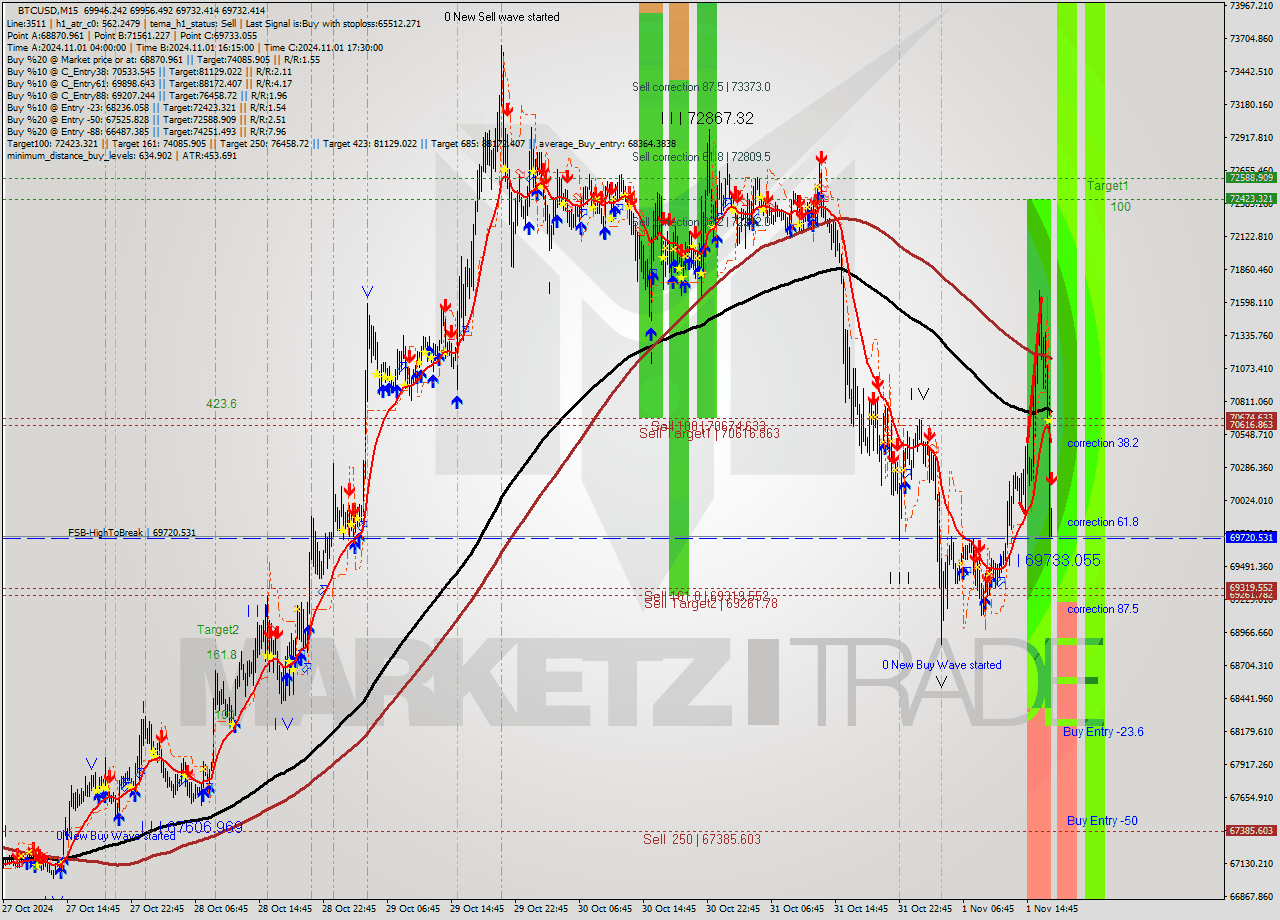Select the '423.6' Fibonacci label

[221, 404]
